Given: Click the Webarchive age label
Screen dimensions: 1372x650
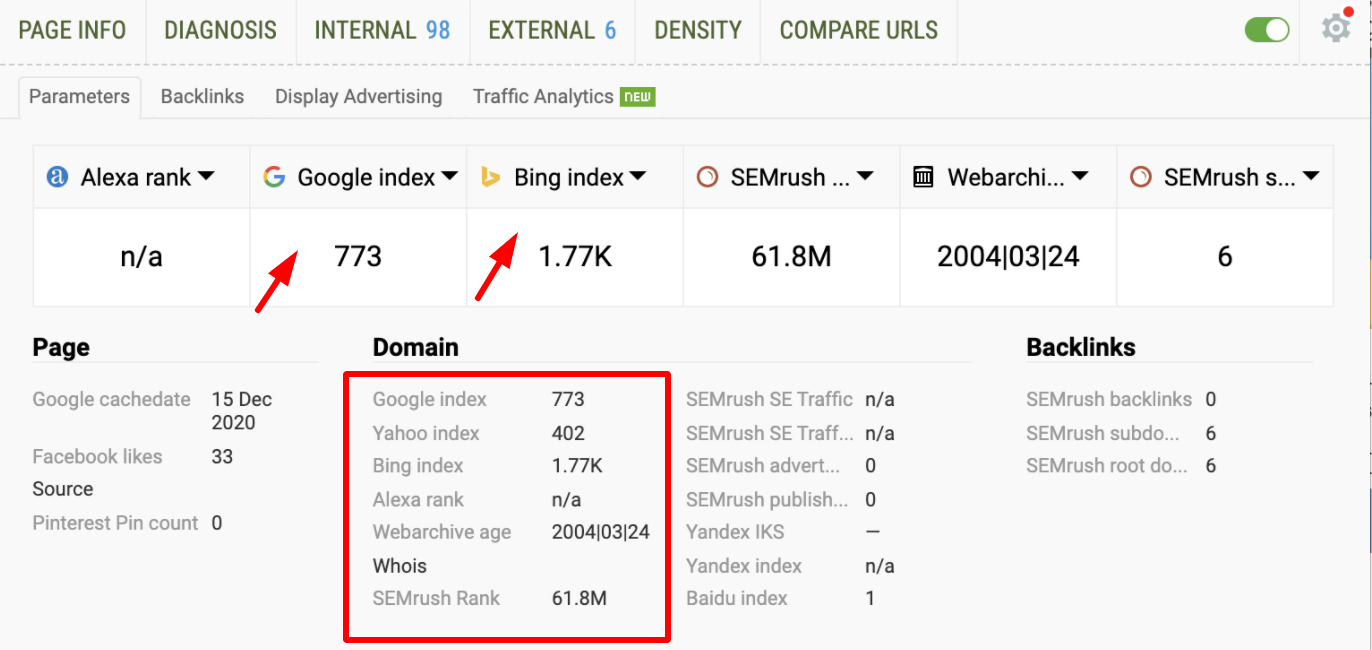Looking at the screenshot, I should (x=442, y=532).
